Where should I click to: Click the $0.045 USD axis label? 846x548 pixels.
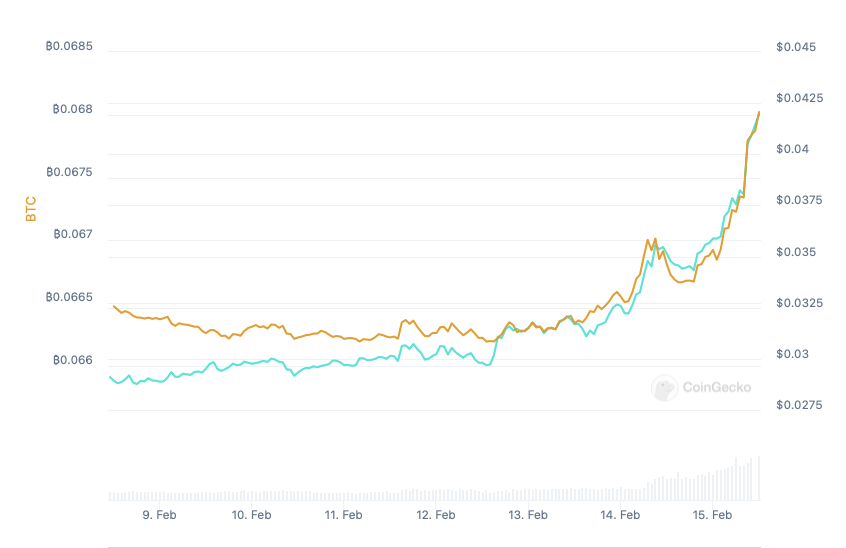796,47
